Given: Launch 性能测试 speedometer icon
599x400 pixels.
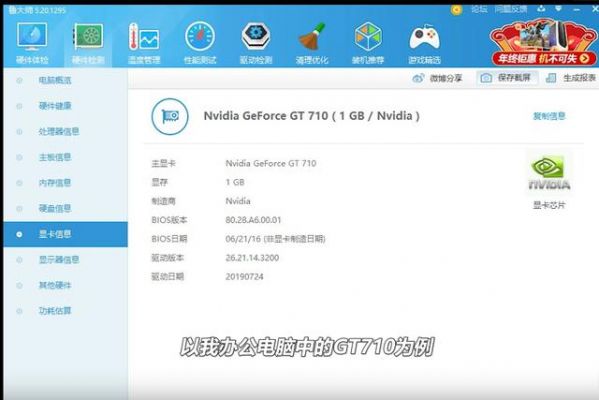Looking at the screenshot, I should pyautogui.click(x=200, y=36).
